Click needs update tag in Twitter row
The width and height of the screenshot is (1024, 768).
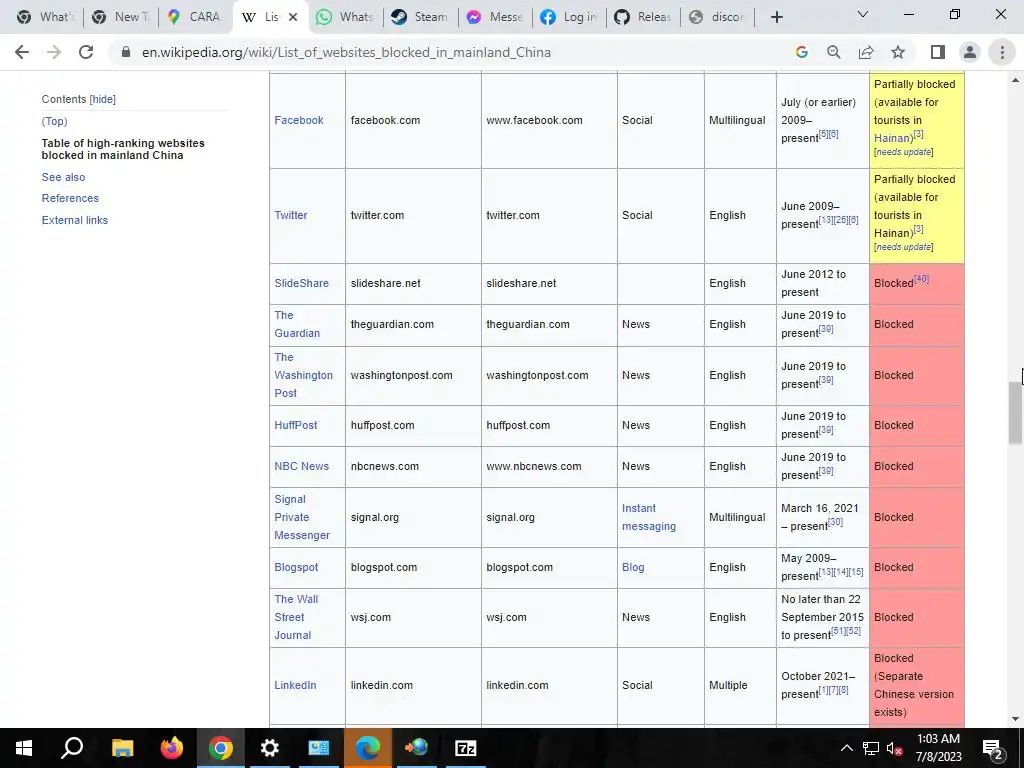(x=904, y=247)
